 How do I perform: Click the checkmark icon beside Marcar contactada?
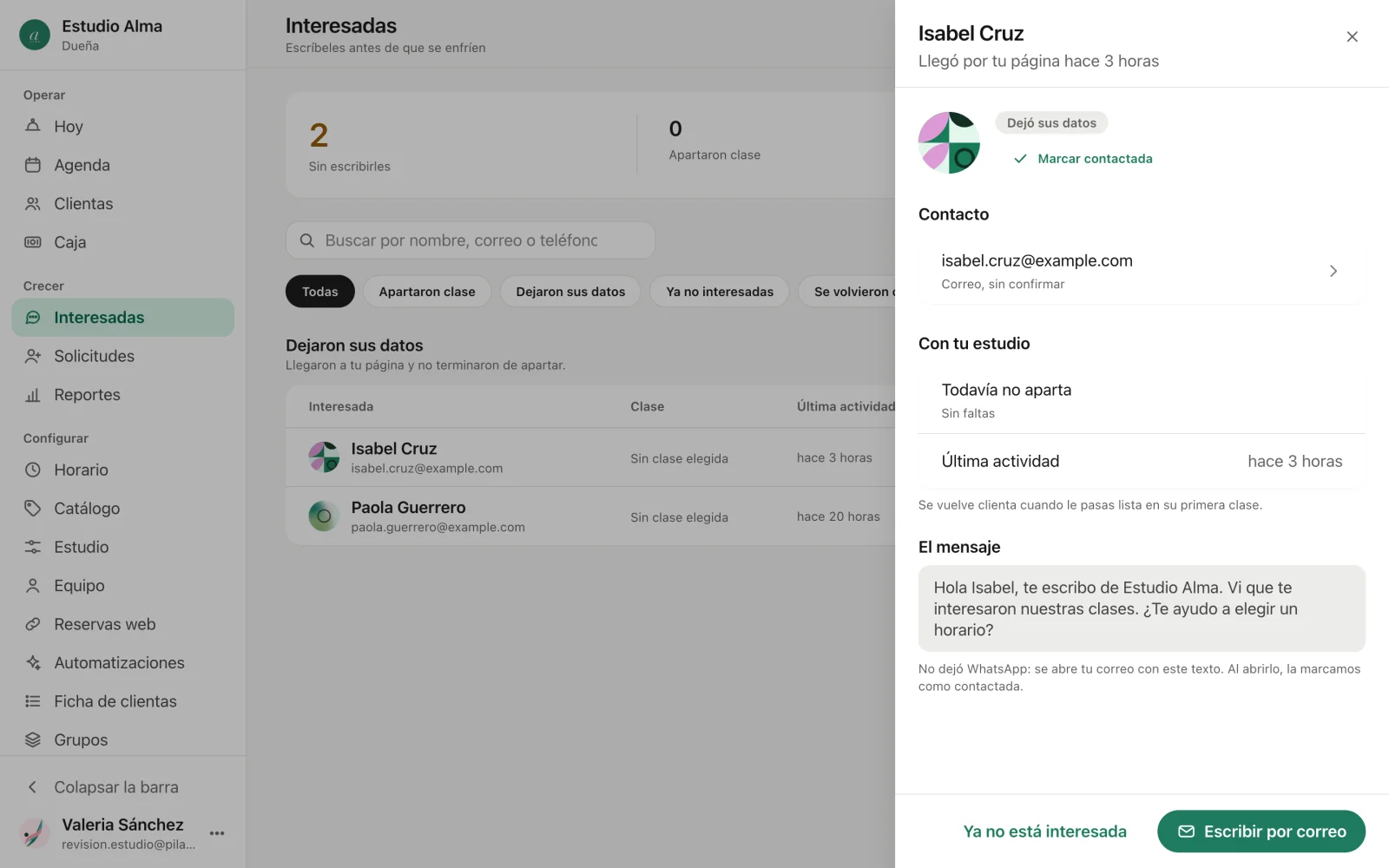pyautogui.click(x=1021, y=159)
